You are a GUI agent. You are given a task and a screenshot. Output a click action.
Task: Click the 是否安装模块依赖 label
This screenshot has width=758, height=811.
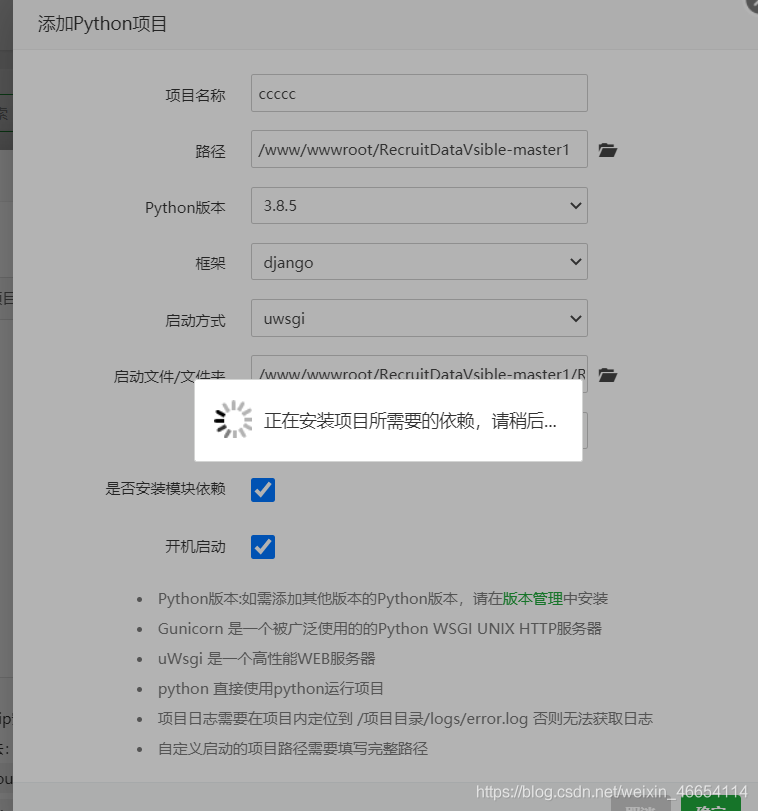(x=165, y=489)
